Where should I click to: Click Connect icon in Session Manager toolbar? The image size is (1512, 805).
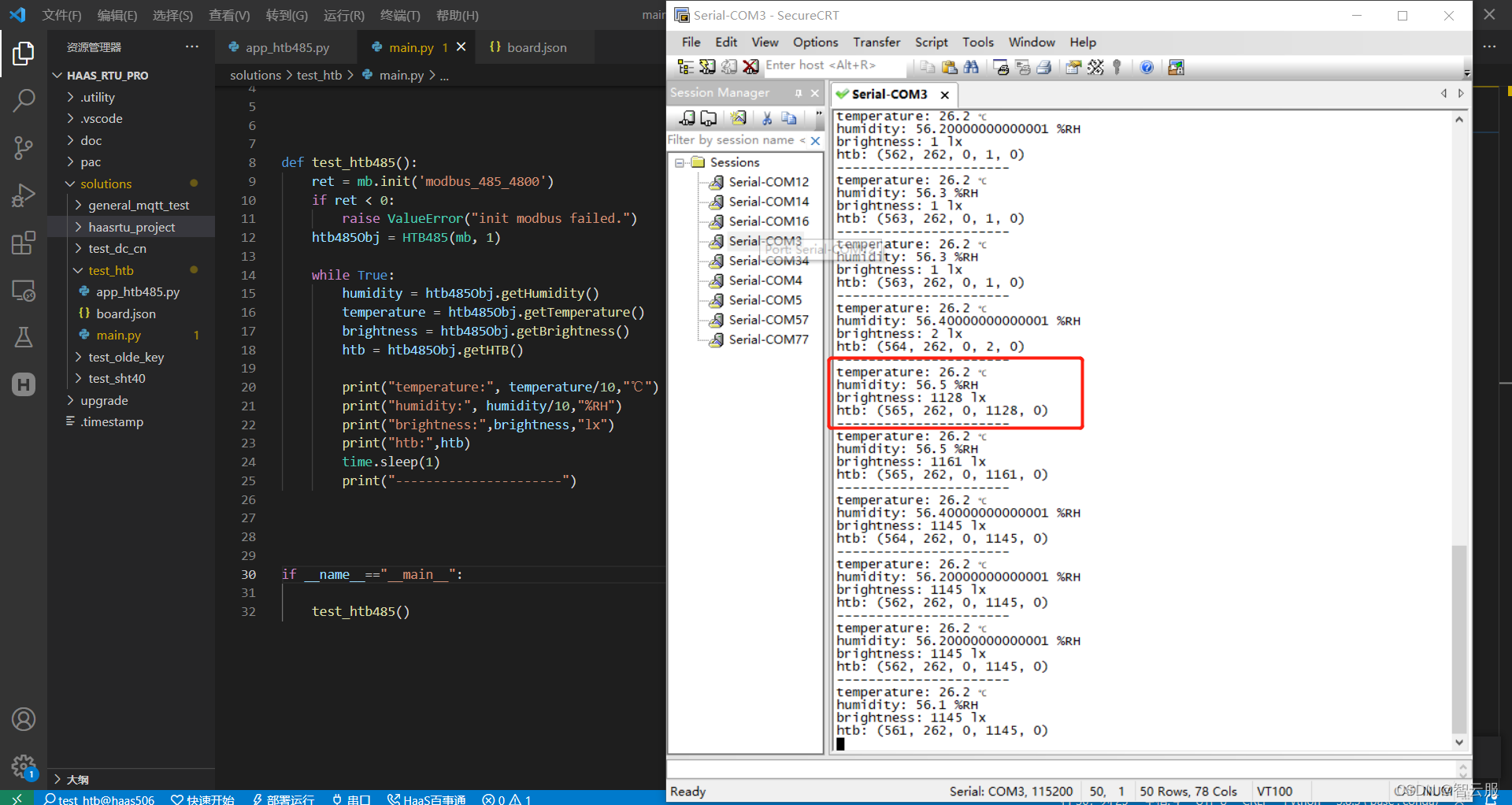(x=687, y=118)
